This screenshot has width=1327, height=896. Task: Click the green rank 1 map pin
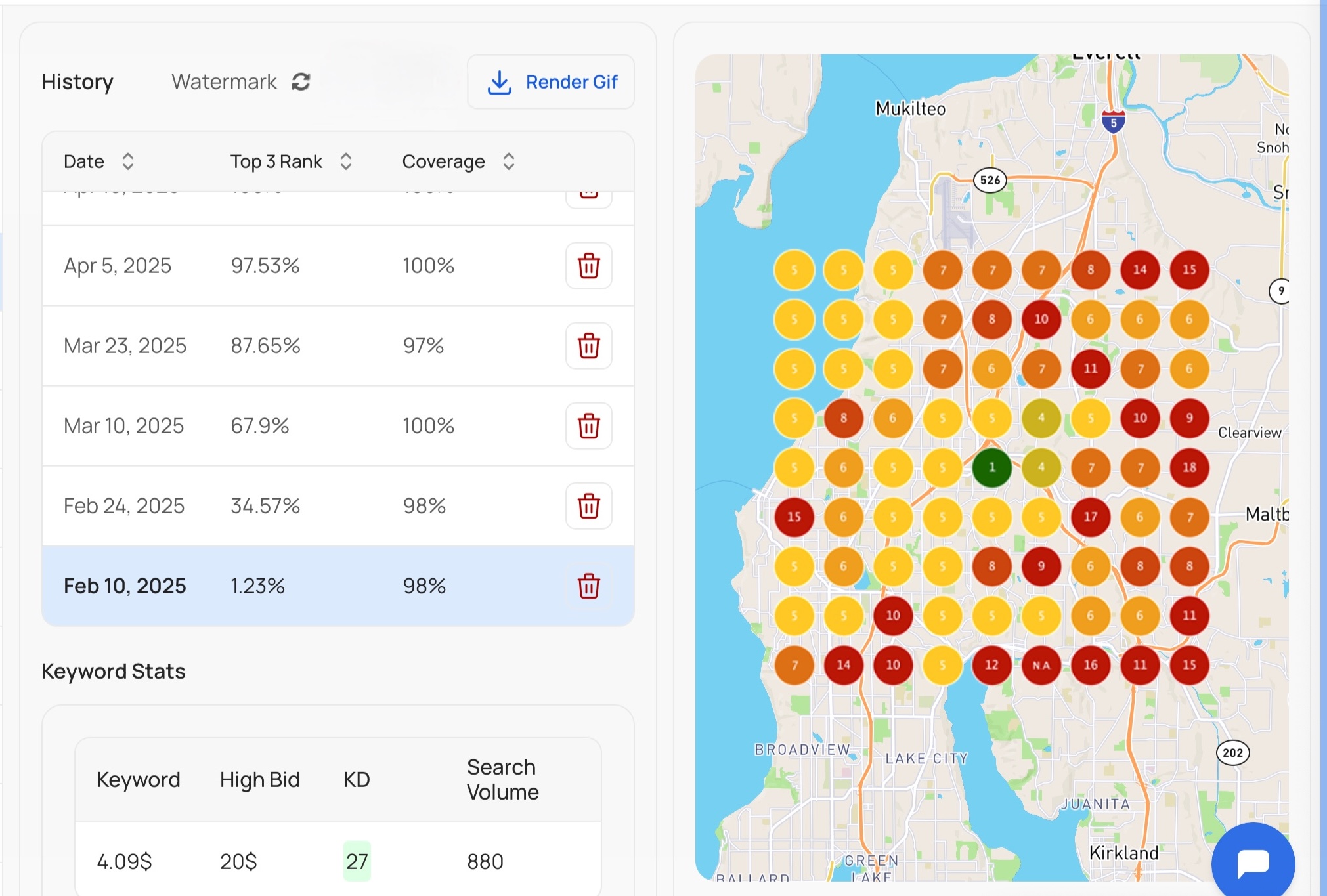pyautogui.click(x=991, y=467)
